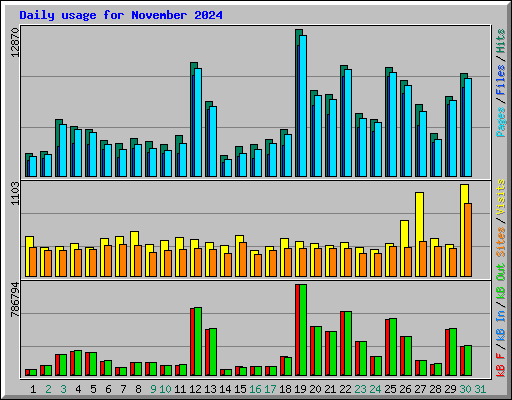Select day 7 on the x-axis

[123, 389]
